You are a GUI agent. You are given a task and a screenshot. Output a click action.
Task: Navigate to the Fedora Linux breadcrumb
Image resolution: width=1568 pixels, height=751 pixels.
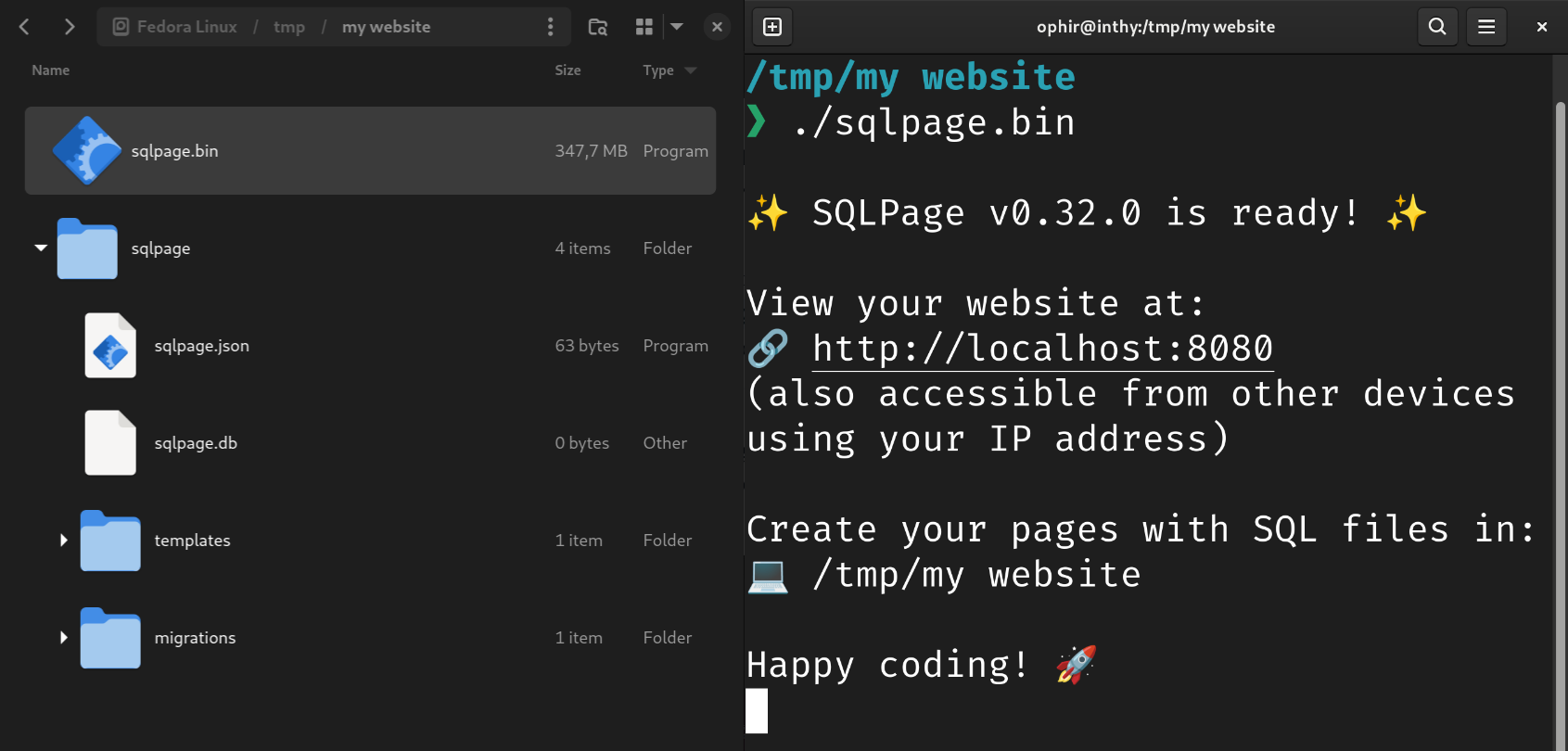(186, 27)
